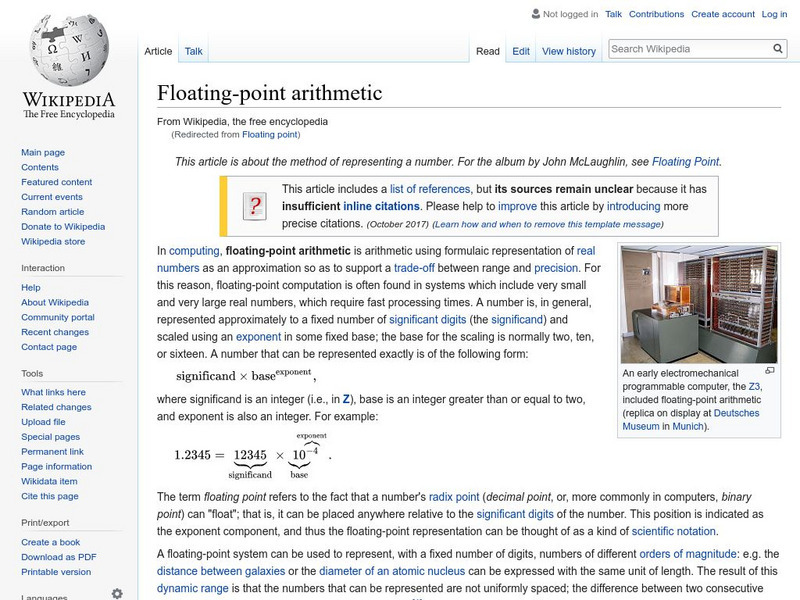Open Current events link

pos(52,196)
